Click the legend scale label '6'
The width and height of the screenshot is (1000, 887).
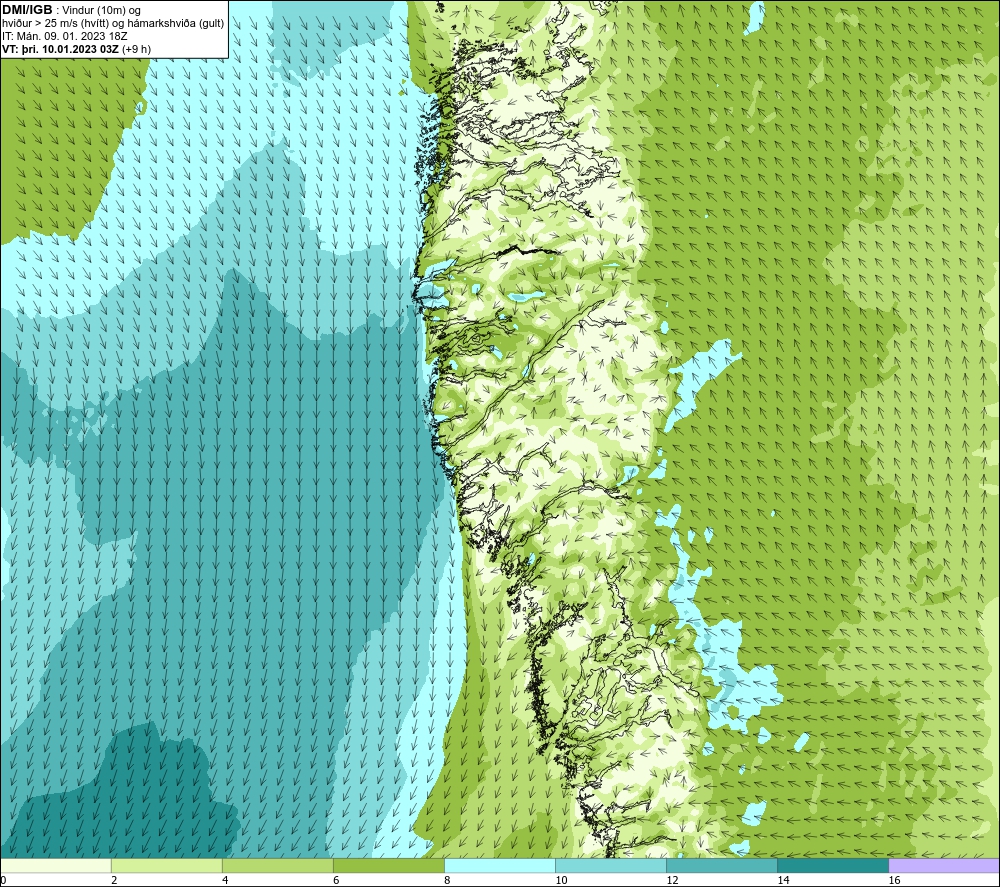(336, 880)
